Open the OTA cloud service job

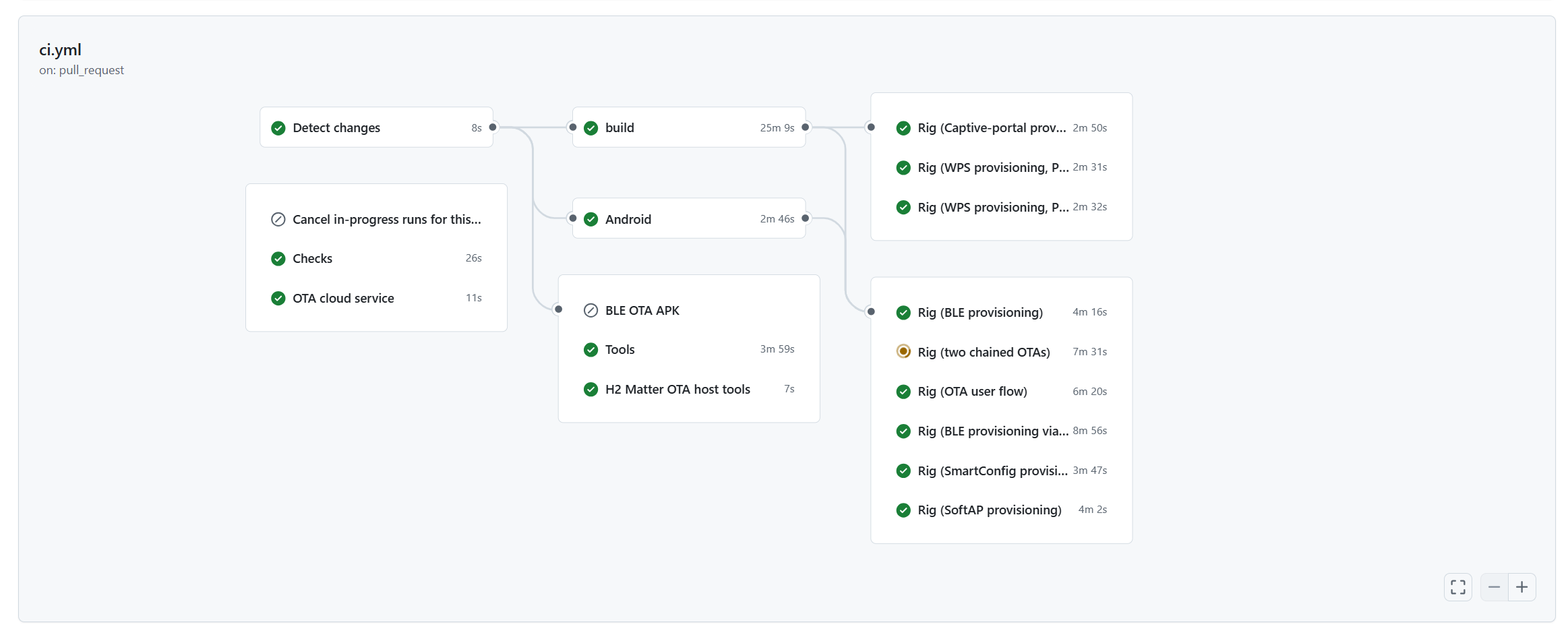[x=376, y=298]
